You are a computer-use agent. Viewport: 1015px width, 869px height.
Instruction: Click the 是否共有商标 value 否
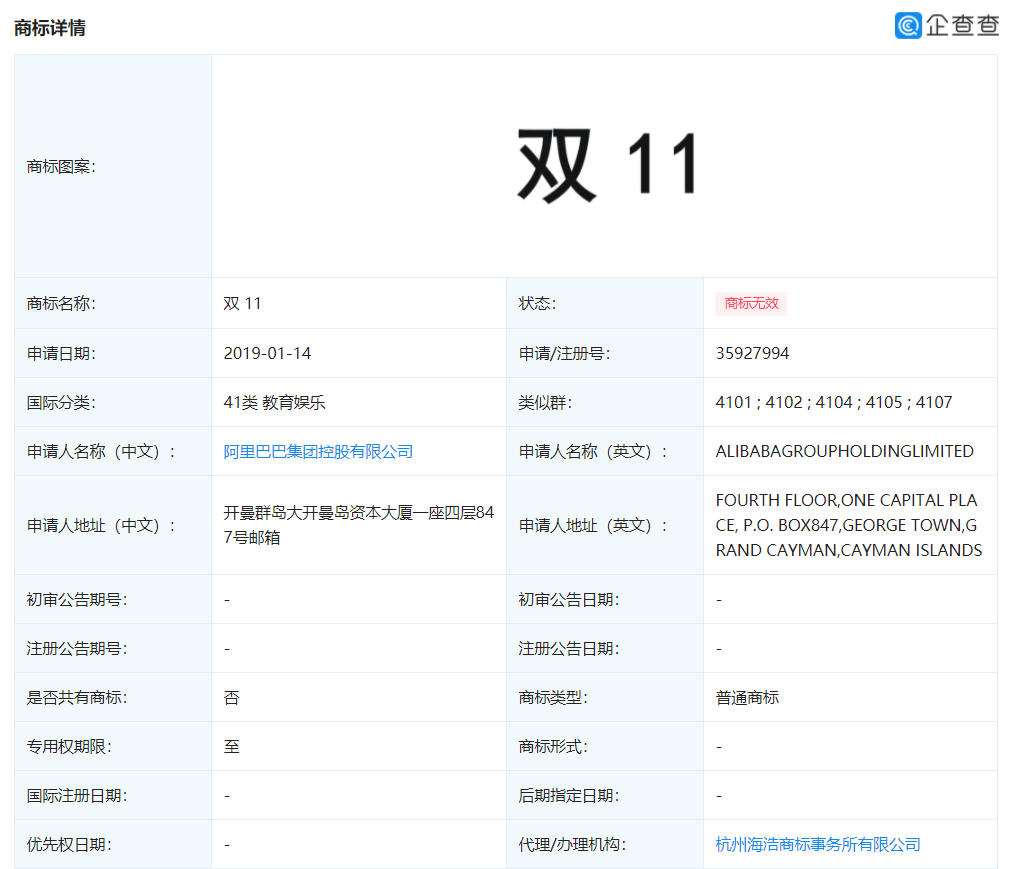231,698
